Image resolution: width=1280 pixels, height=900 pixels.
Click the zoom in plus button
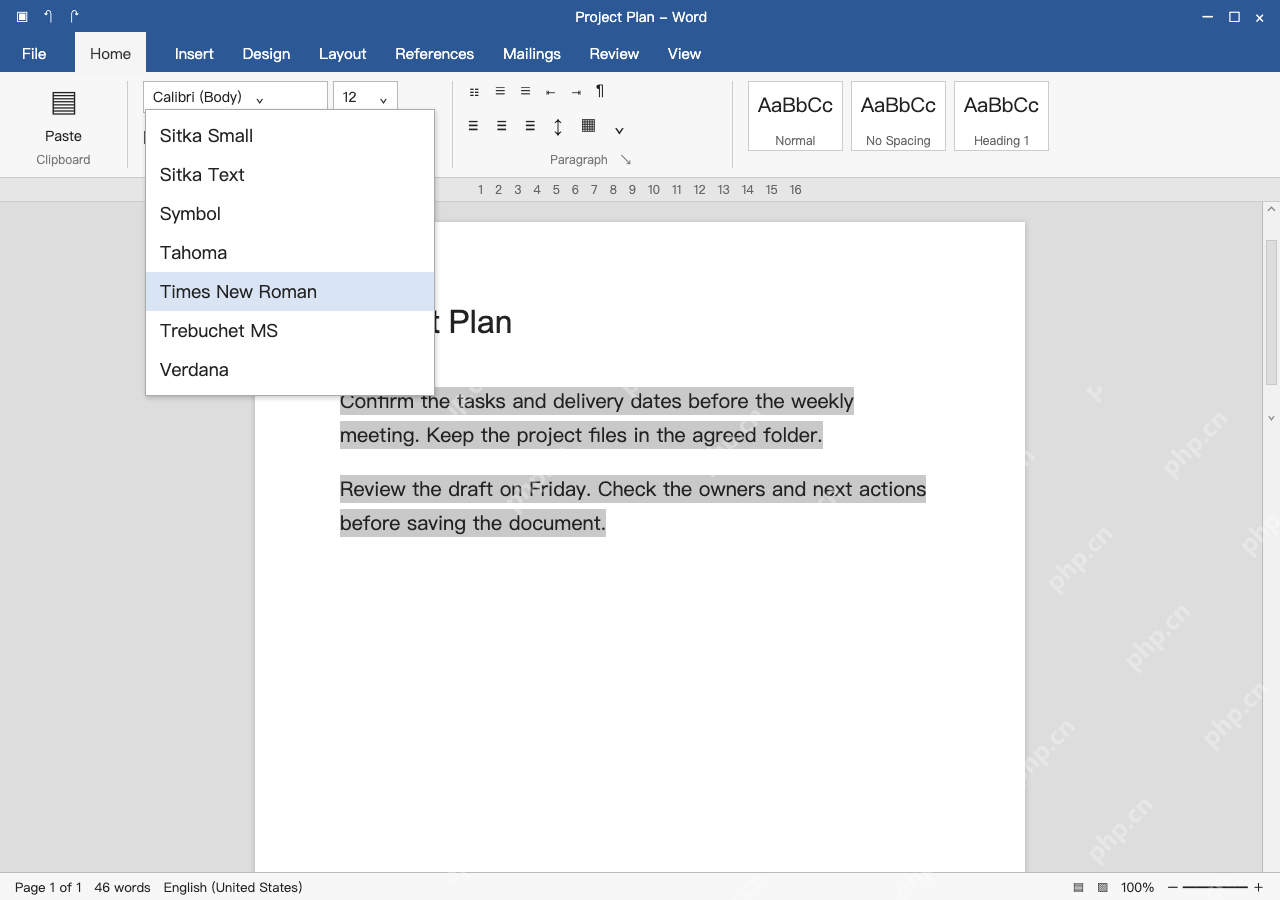(x=1258, y=888)
